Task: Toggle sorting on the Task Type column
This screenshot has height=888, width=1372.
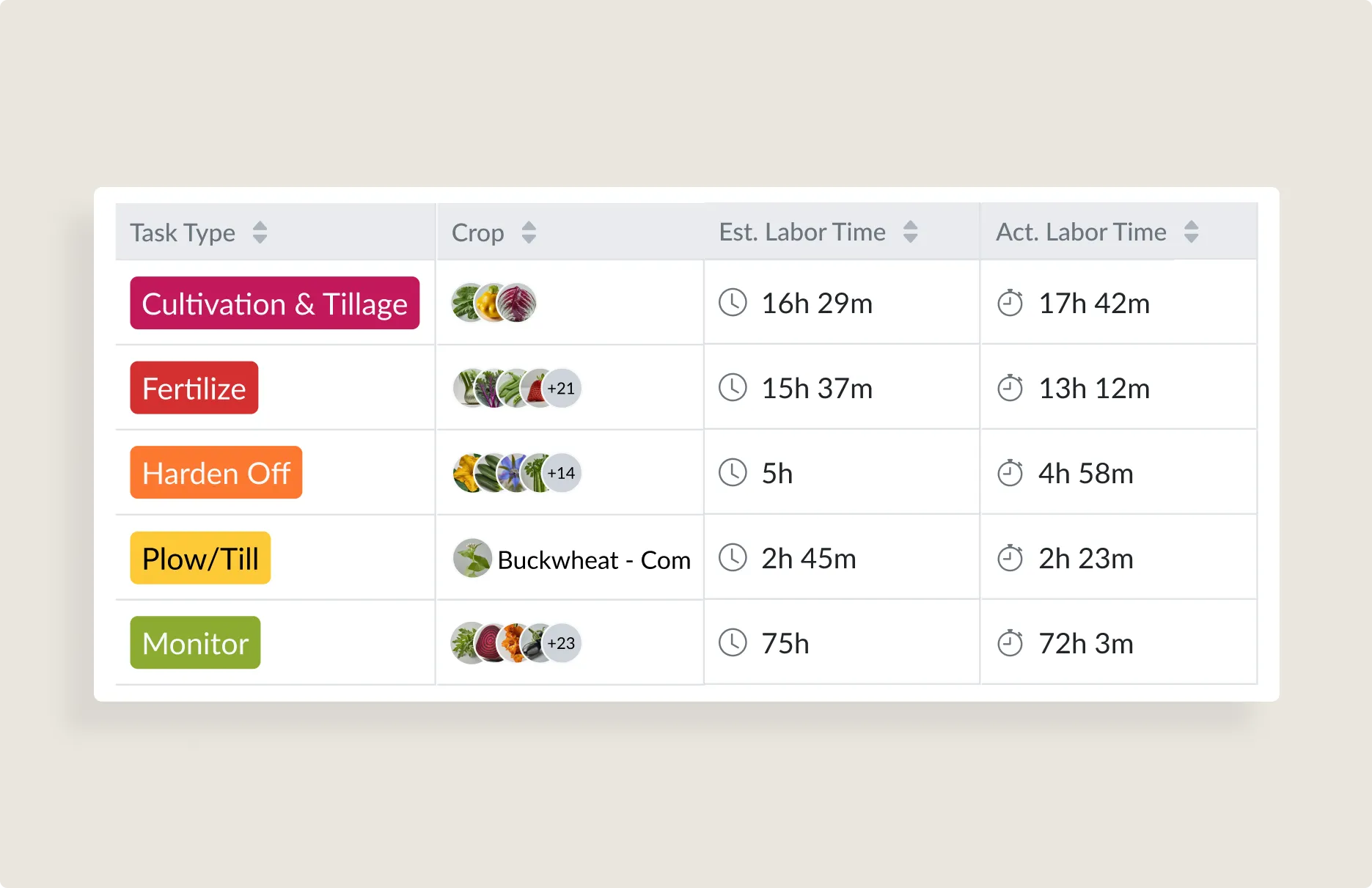Action: [260, 232]
